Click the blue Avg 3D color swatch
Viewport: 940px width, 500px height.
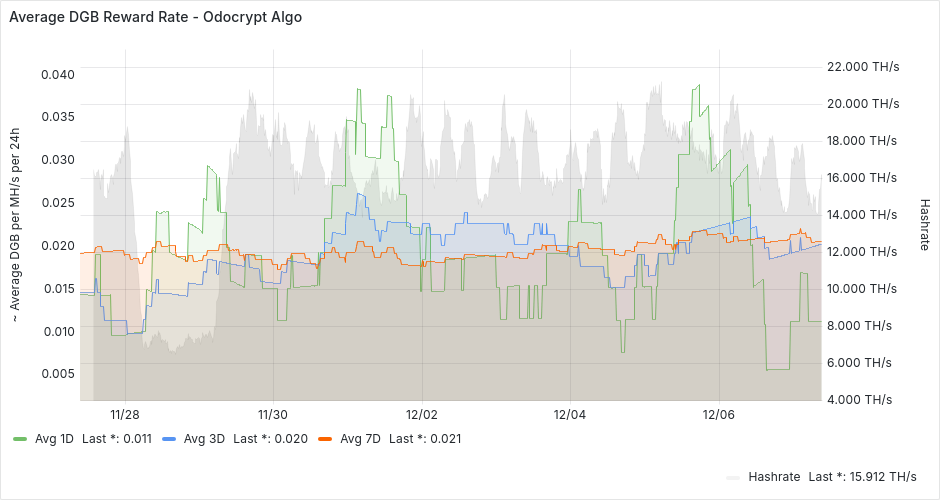point(168,439)
